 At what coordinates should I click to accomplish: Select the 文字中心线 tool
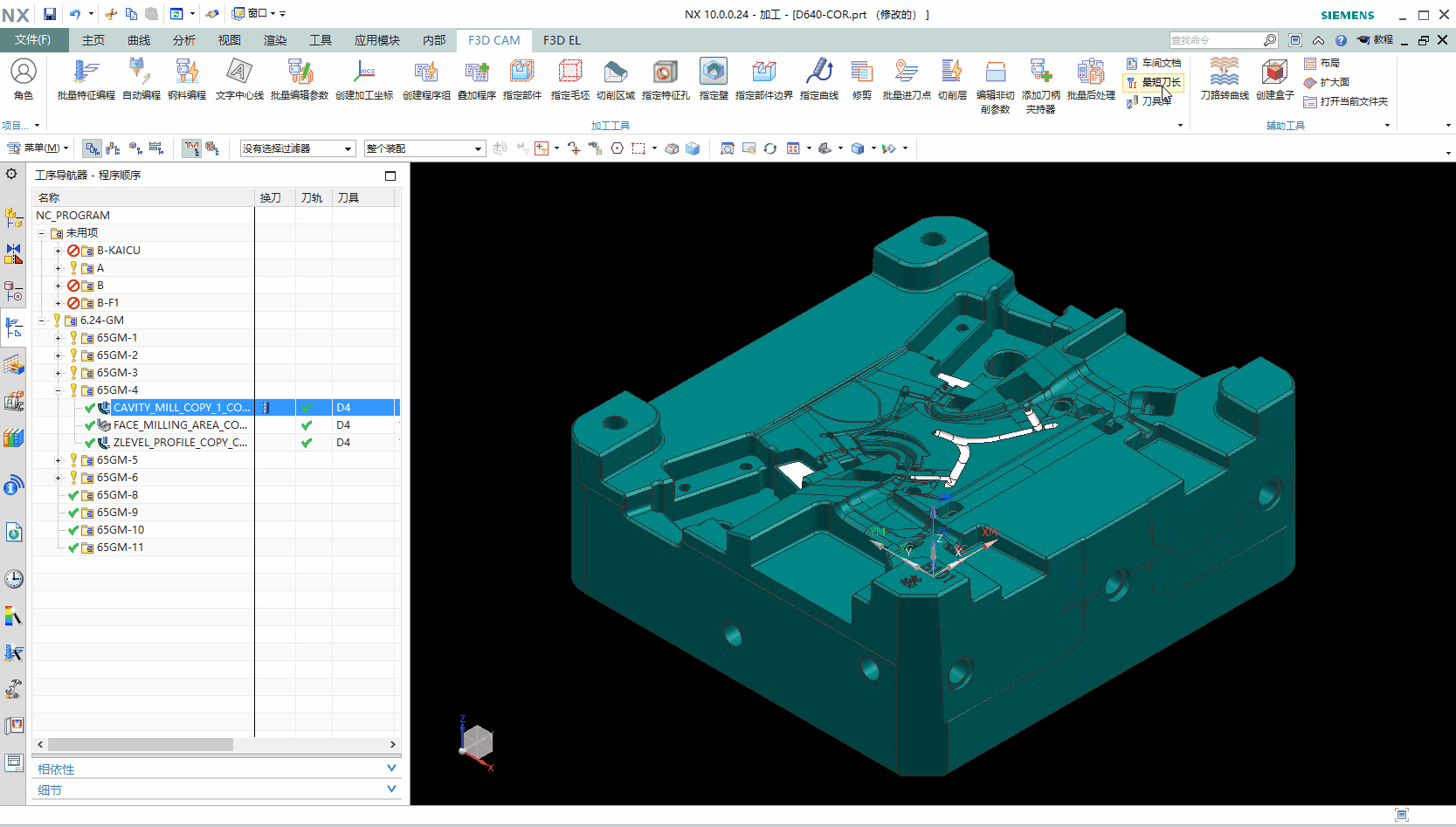[x=239, y=79]
